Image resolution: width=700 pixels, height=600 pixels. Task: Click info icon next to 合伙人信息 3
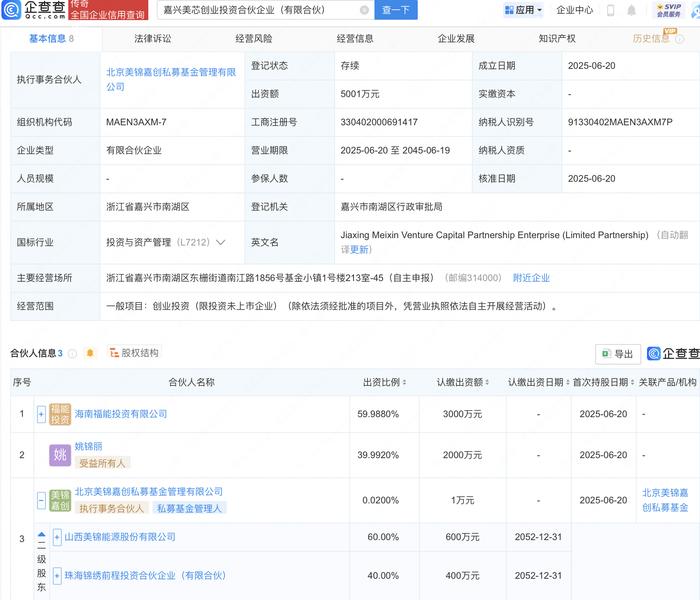[x=72, y=354]
